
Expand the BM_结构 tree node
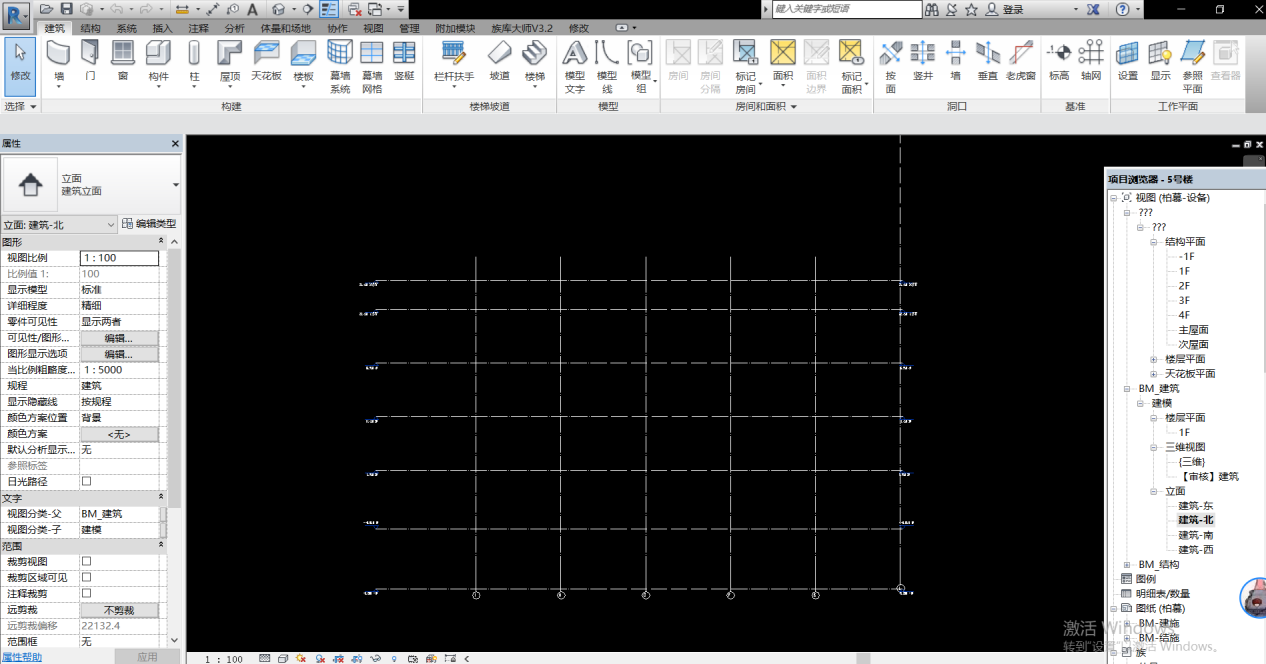(x=1127, y=565)
